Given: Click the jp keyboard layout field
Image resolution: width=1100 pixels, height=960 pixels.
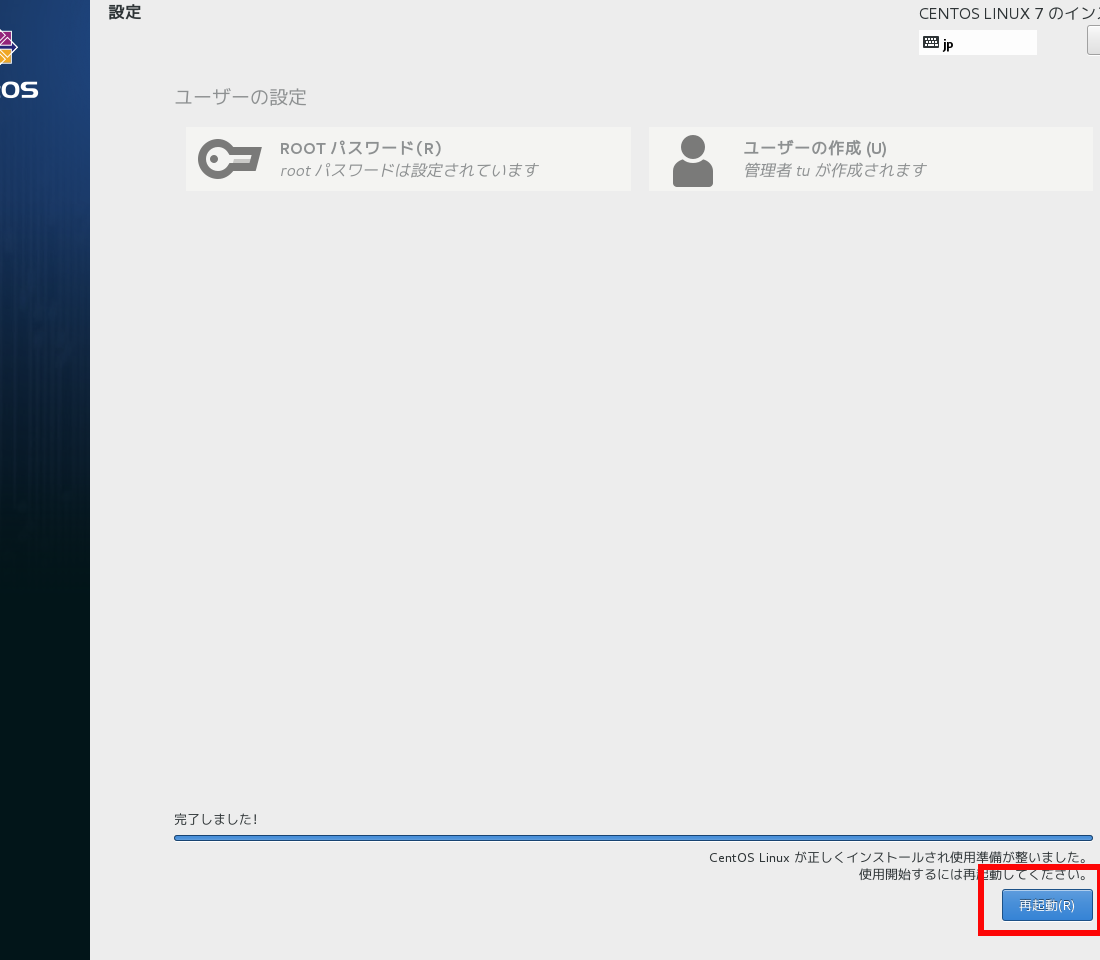Looking at the screenshot, I should tap(985, 43).
